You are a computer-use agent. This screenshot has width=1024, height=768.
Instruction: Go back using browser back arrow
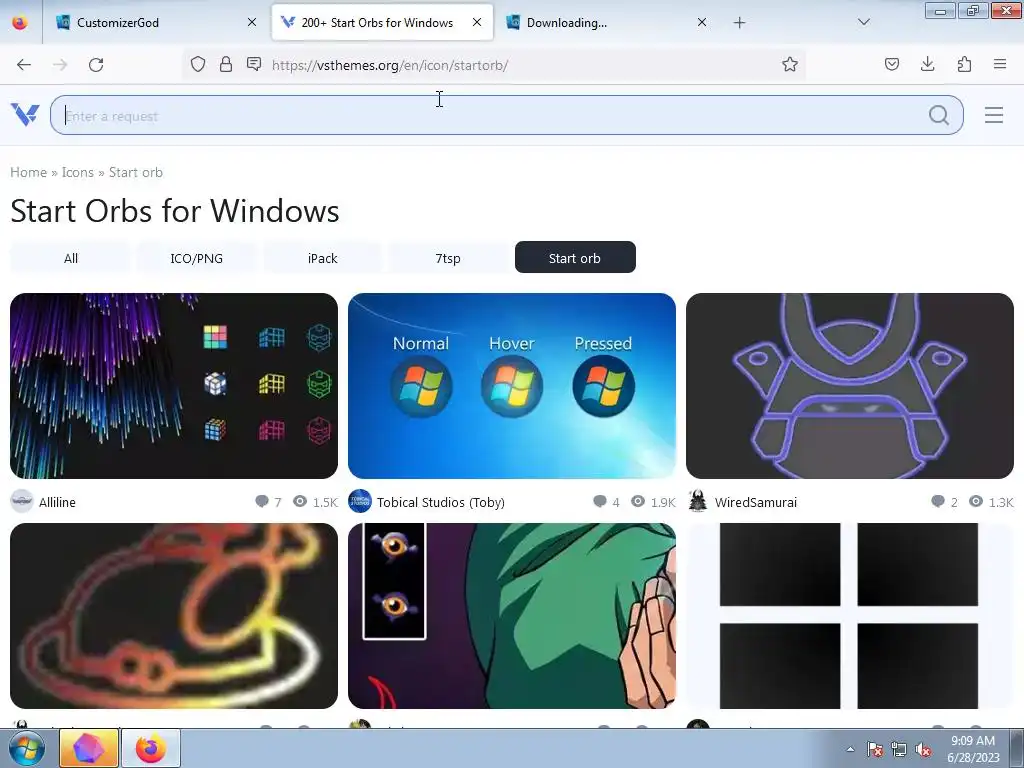tap(24, 65)
